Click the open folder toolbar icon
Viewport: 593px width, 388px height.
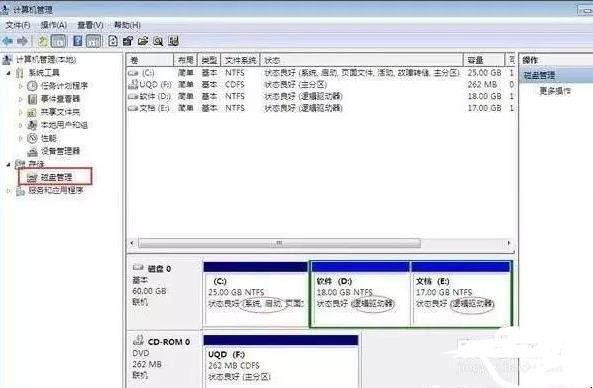[x=143, y=41]
